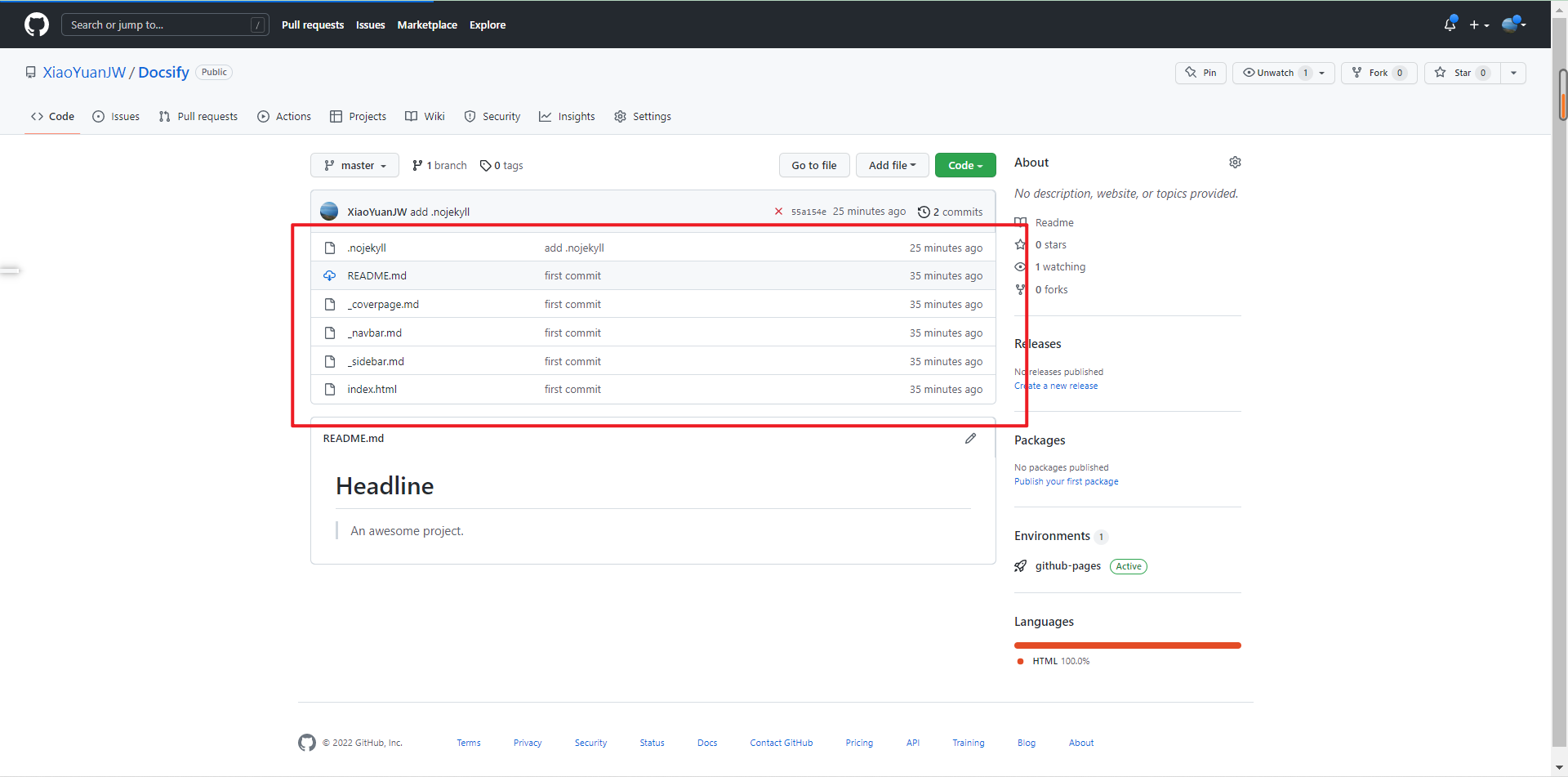Open the plus create-new menu
The width and height of the screenshot is (1568, 777).
tap(1479, 25)
